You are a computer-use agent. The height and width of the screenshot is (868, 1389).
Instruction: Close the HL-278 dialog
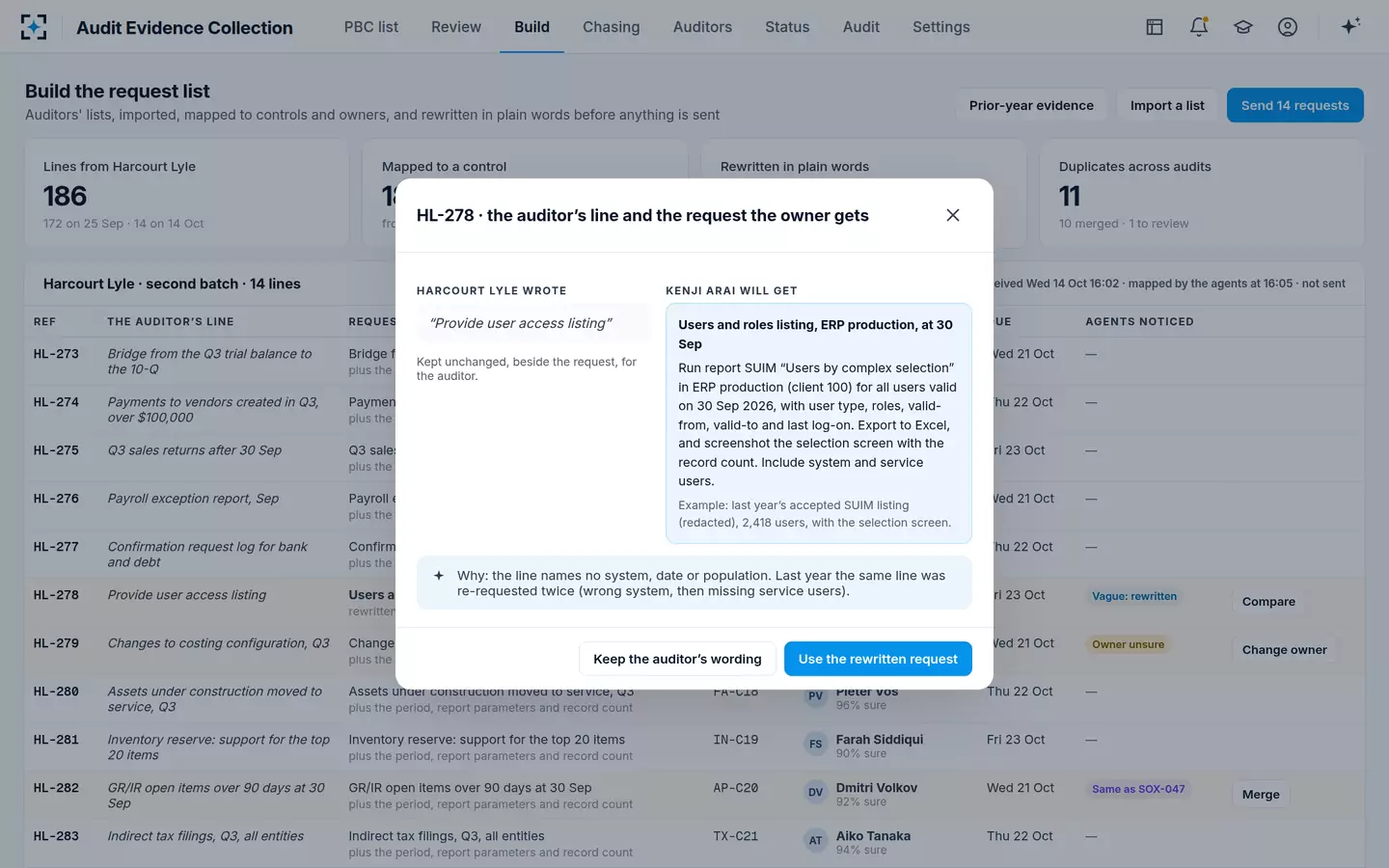(953, 215)
